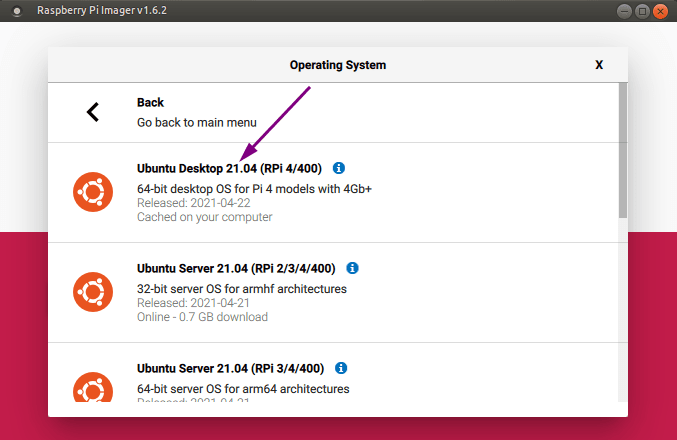Click the Ubuntu logo for Desktop 21.04
This screenshot has height=440, width=677.
point(93,192)
